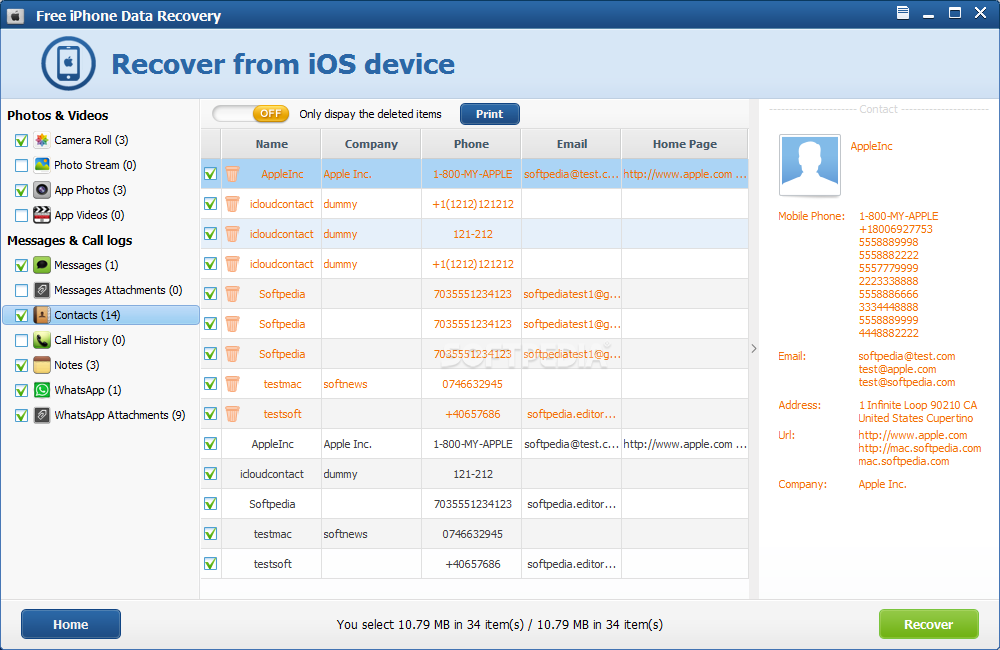
Task: Click the Notes notepad icon
Action: 42,365
